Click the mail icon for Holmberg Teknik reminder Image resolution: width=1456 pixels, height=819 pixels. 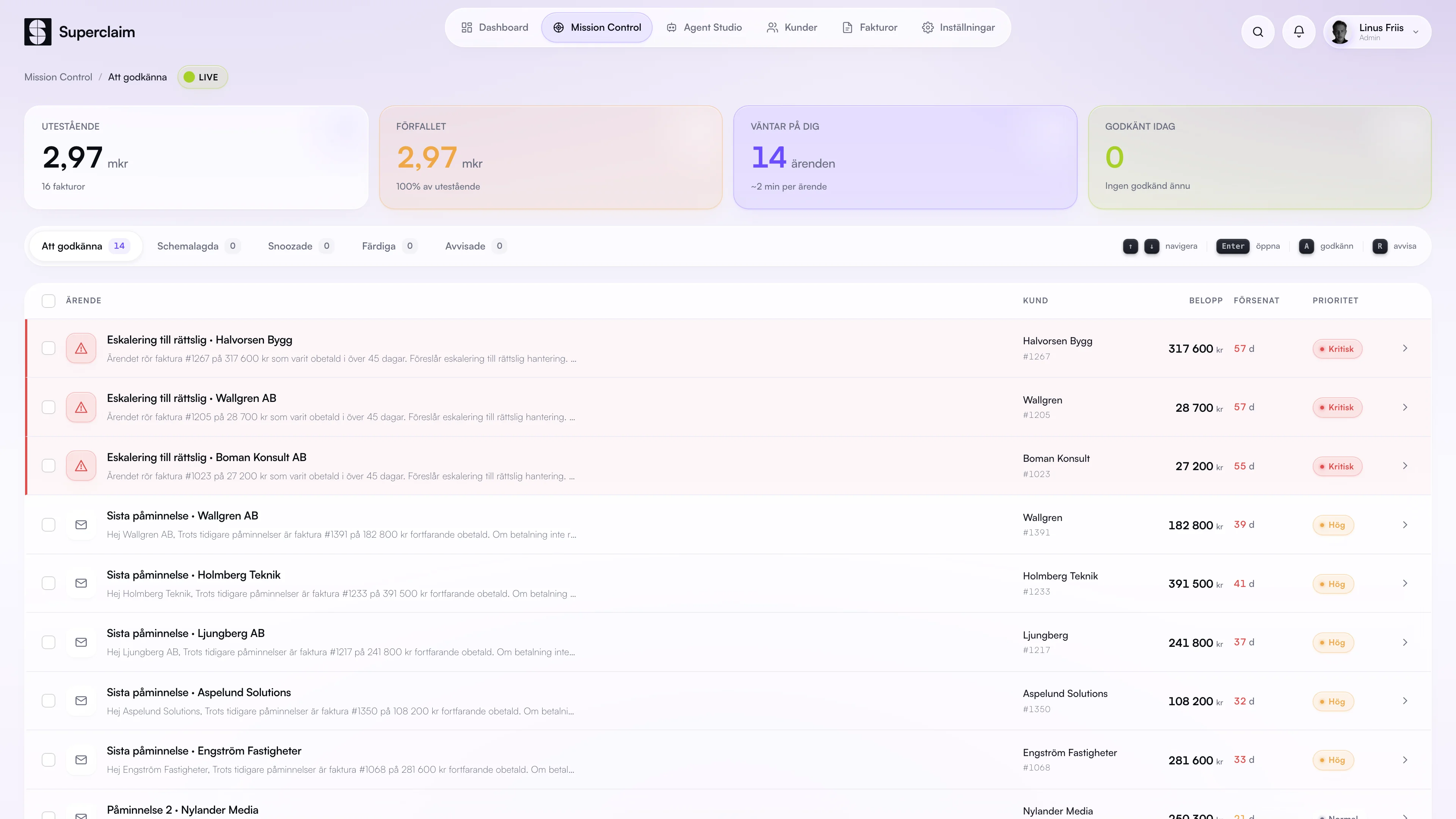[x=82, y=583]
